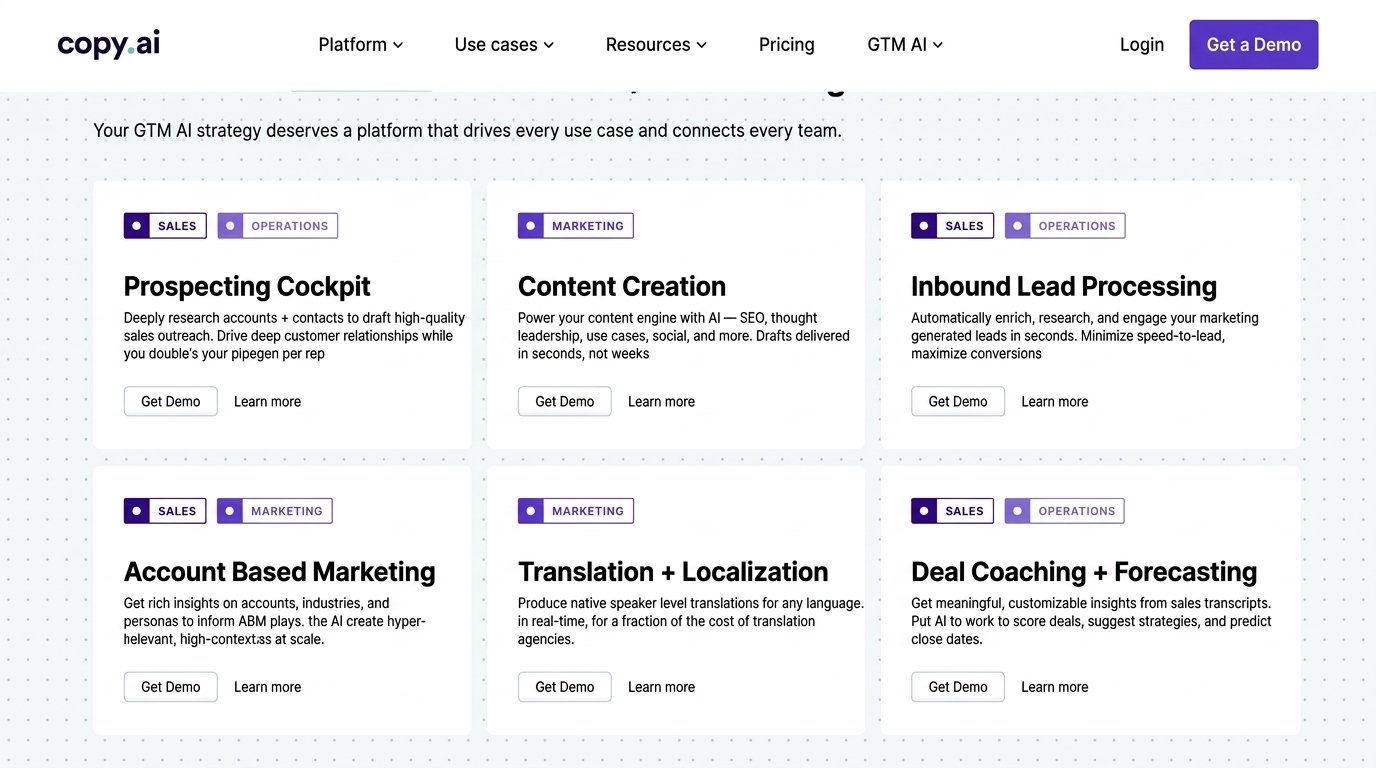Click the Account Based Marketing heading
Viewport: 1376px width, 768px height.
pyautogui.click(x=280, y=572)
